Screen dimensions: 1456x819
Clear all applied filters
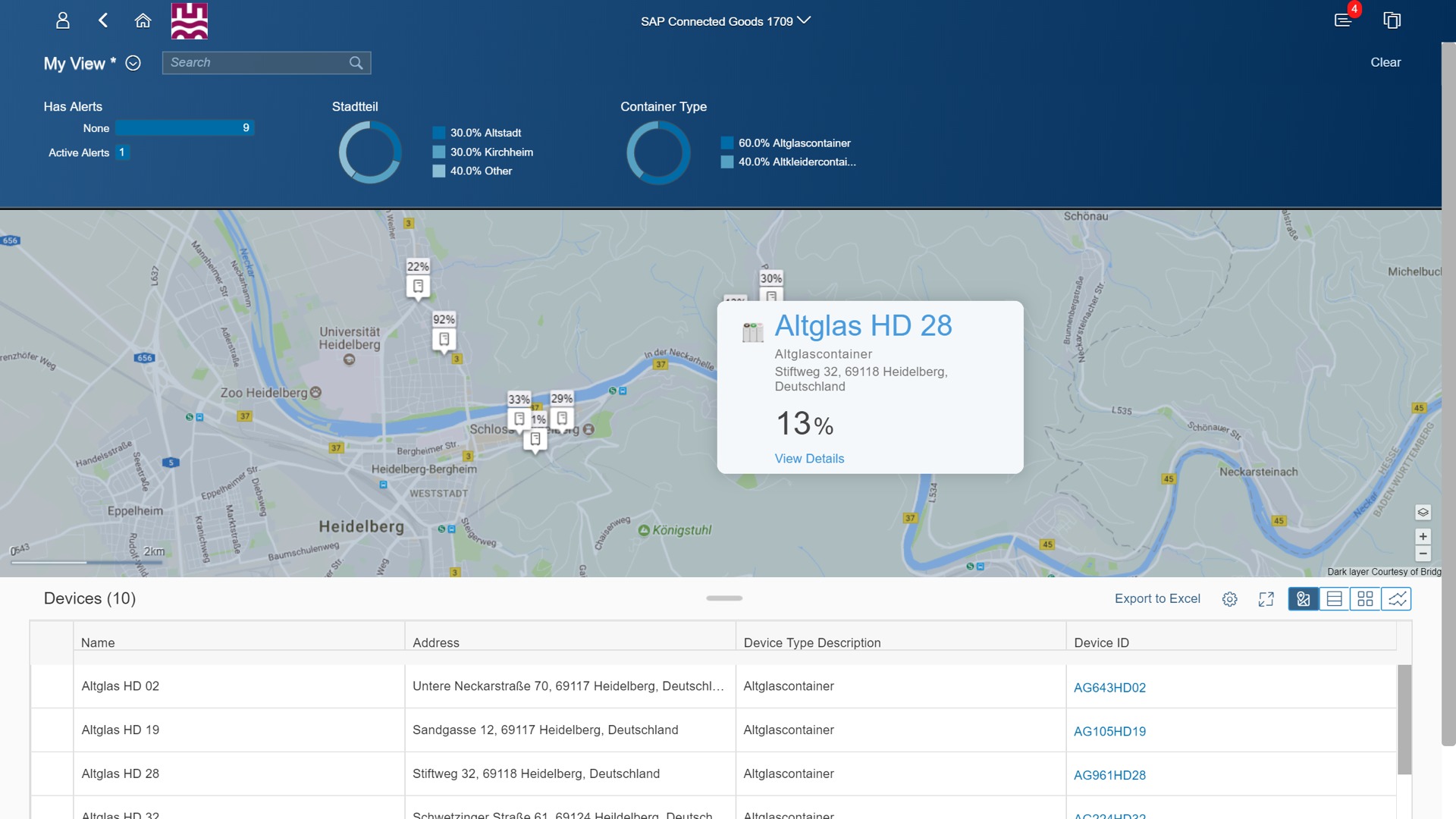click(x=1385, y=62)
